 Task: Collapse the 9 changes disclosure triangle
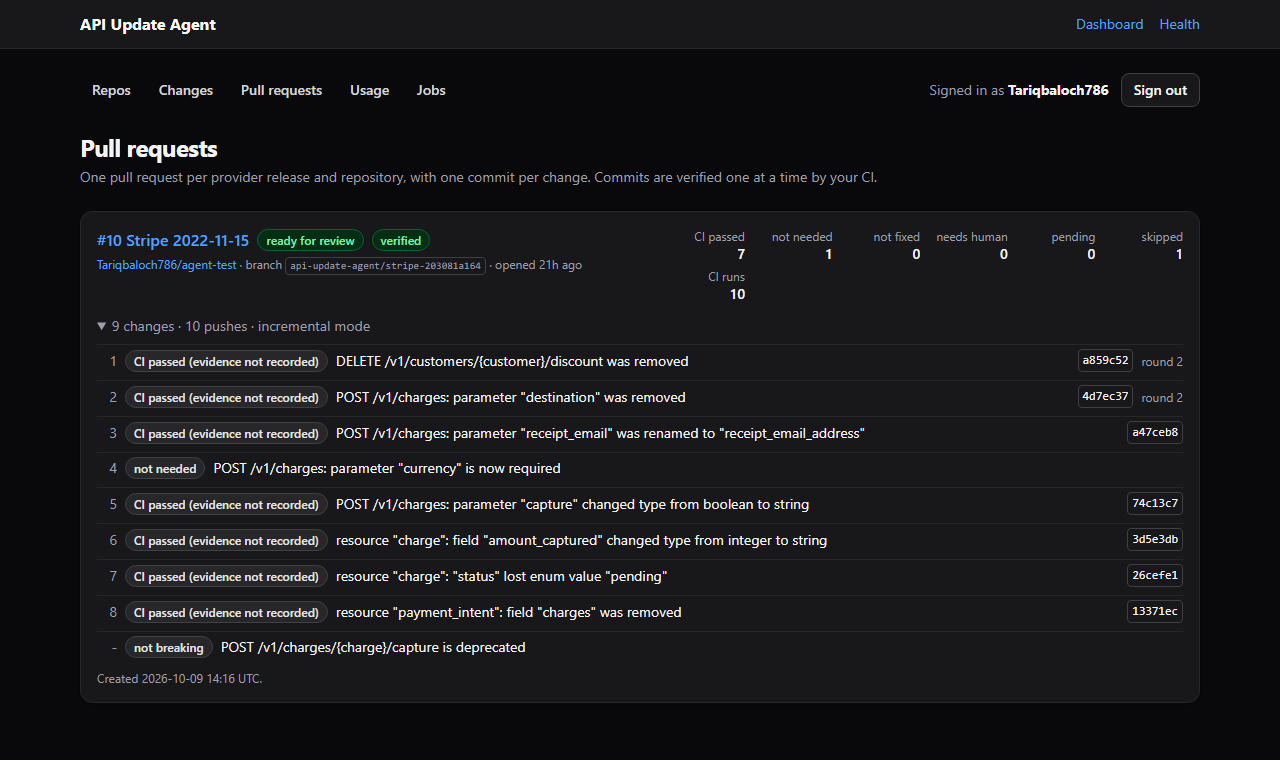click(102, 326)
